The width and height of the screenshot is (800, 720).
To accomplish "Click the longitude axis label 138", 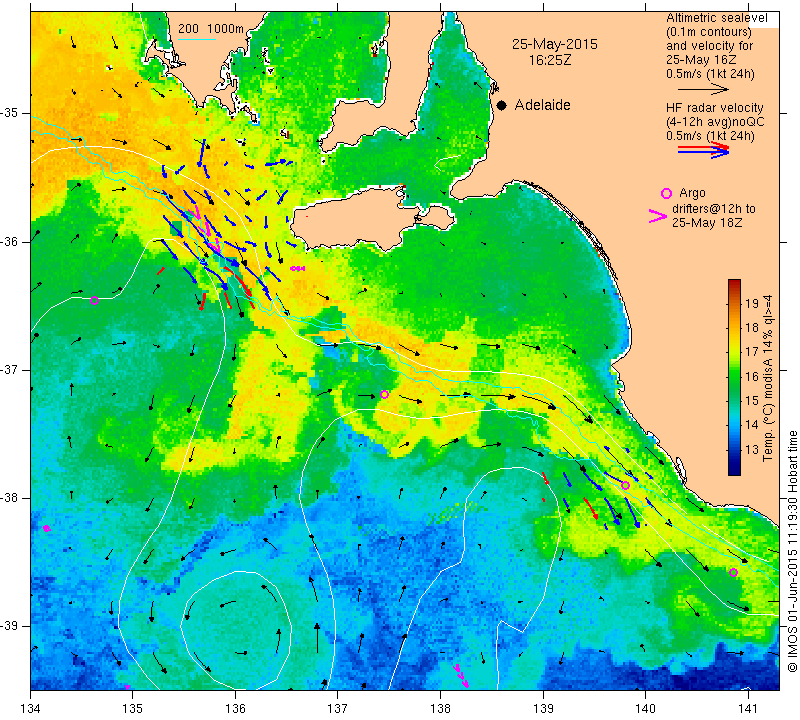I will pyautogui.click(x=440, y=708).
